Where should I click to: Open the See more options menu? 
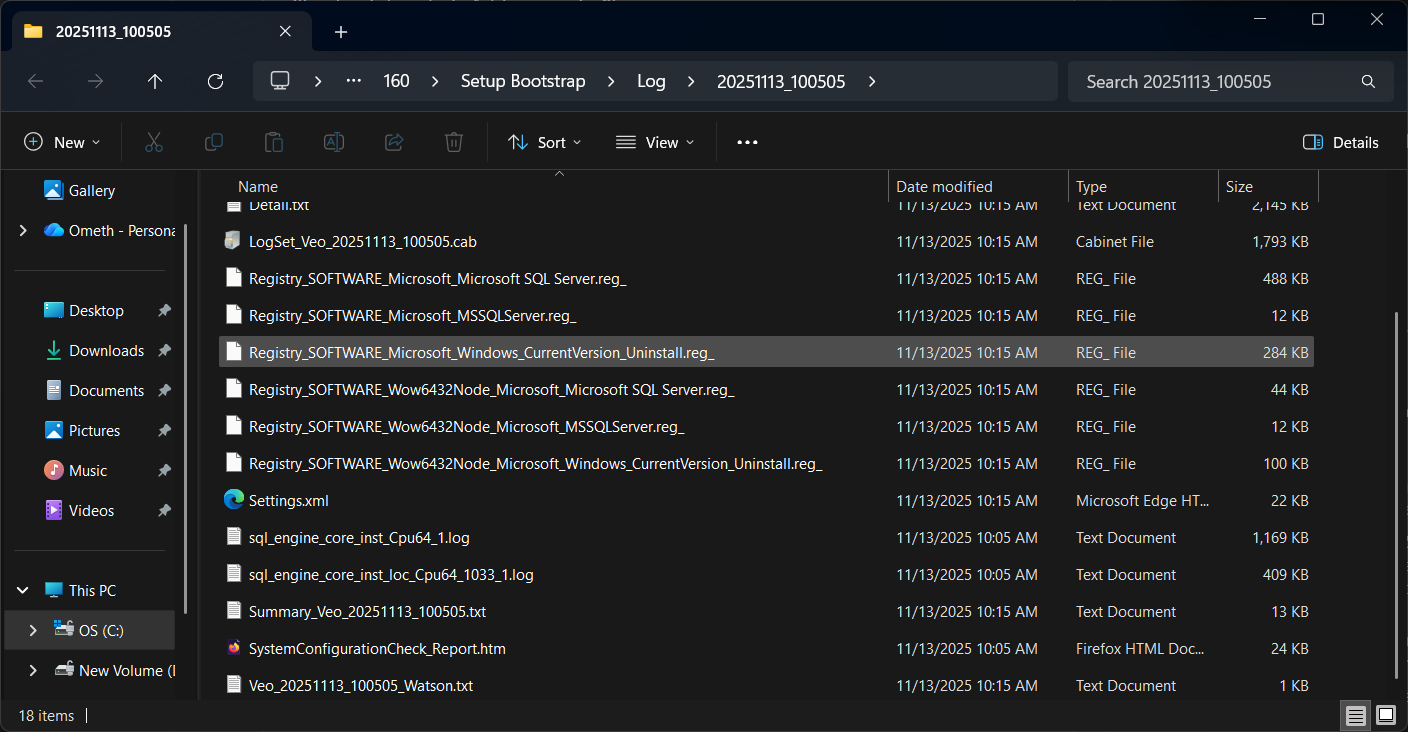tap(747, 142)
